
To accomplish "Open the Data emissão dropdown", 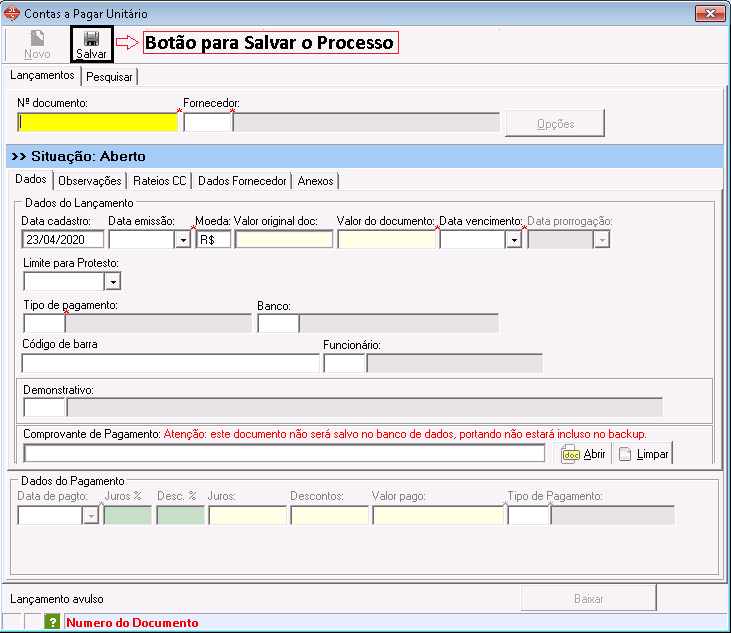I will pos(182,240).
